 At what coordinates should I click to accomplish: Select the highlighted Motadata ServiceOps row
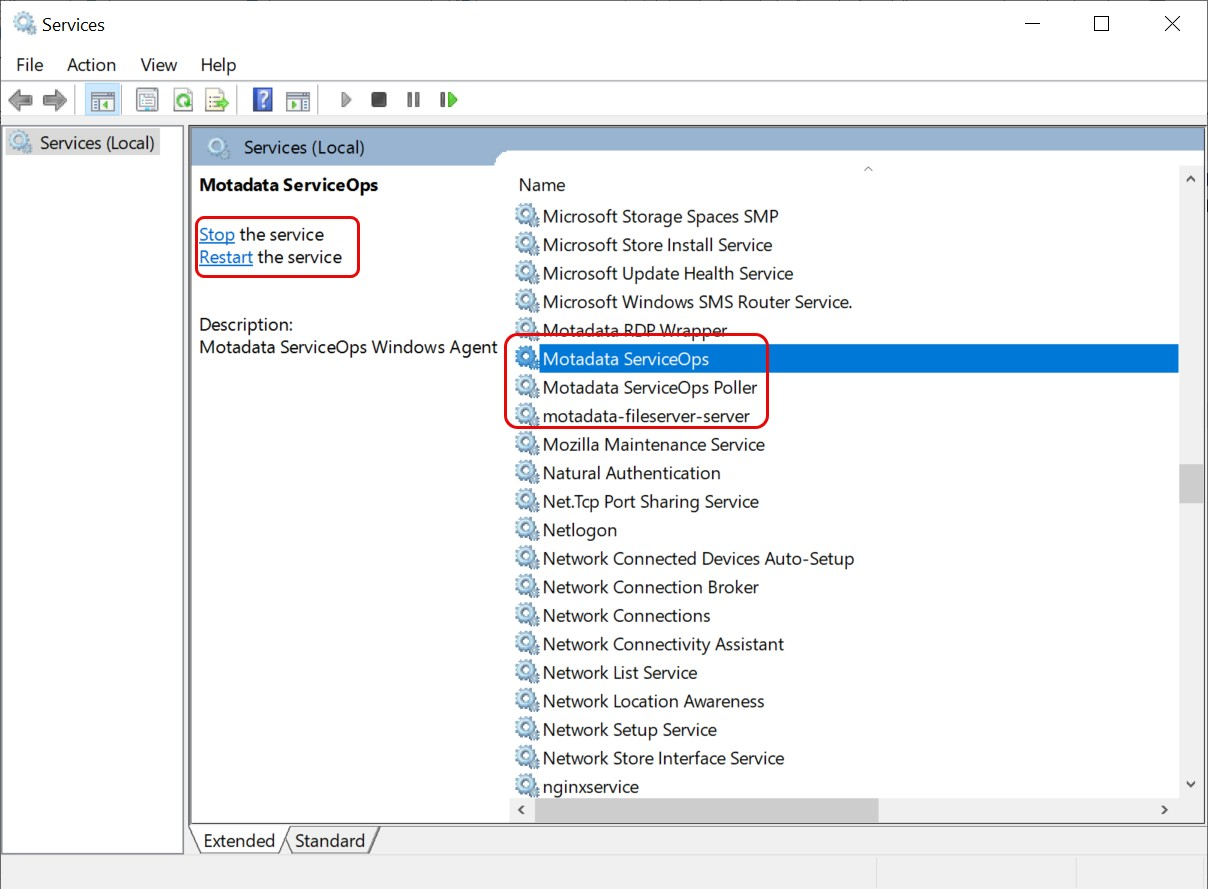pyautogui.click(x=845, y=359)
